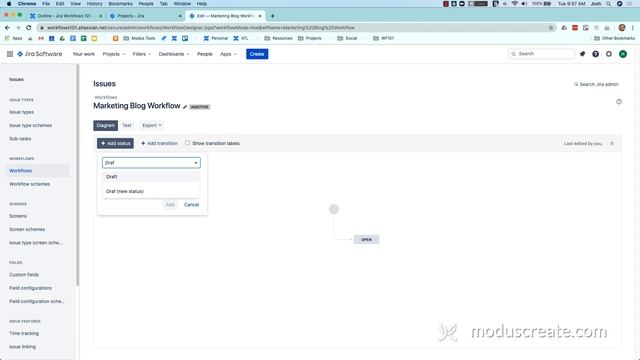Switch to the Diagram tab
The height and width of the screenshot is (360, 640).
105,125
